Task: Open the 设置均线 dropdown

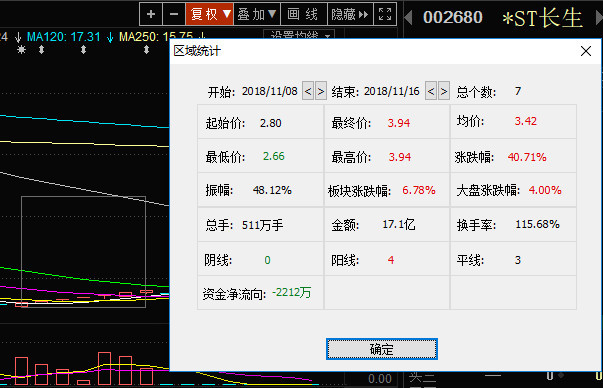Action: click(x=299, y=35)
